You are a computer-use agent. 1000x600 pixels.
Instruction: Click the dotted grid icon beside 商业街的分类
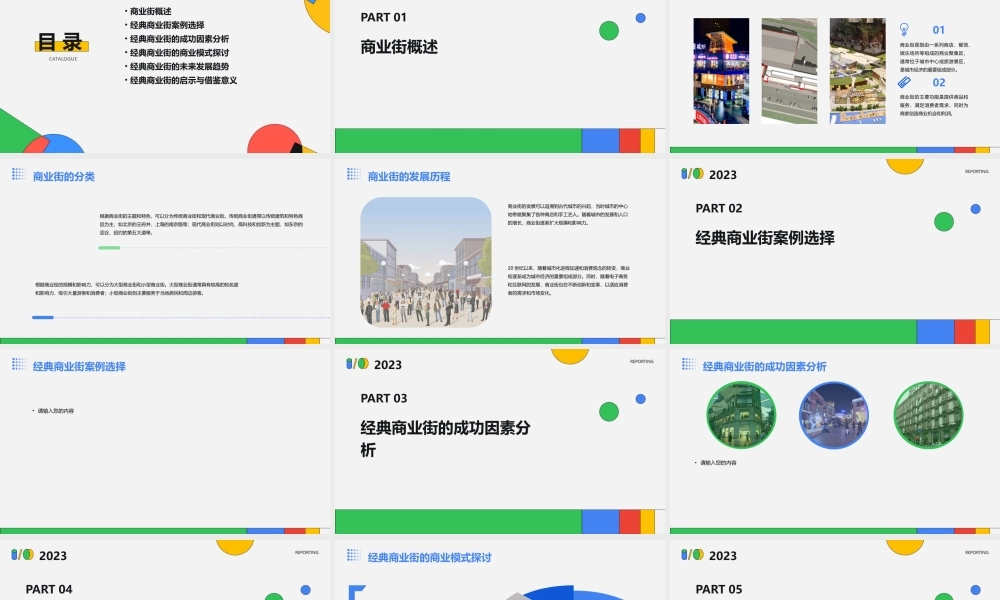(x=18, y=174)
